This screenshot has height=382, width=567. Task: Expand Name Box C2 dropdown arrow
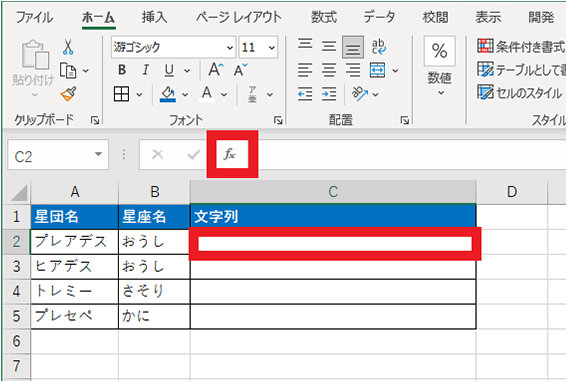(98, 154)
